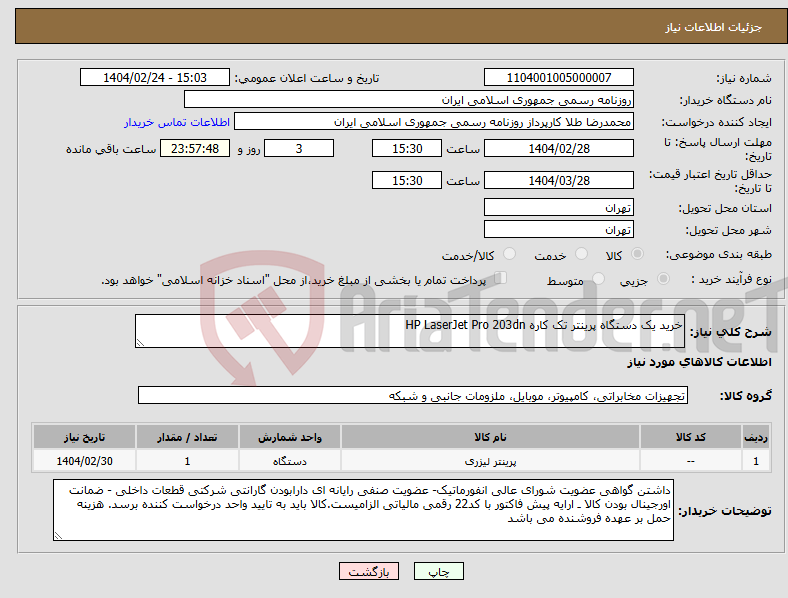Select the کالا radio button
788x598 pixels.
click(637, 254)
